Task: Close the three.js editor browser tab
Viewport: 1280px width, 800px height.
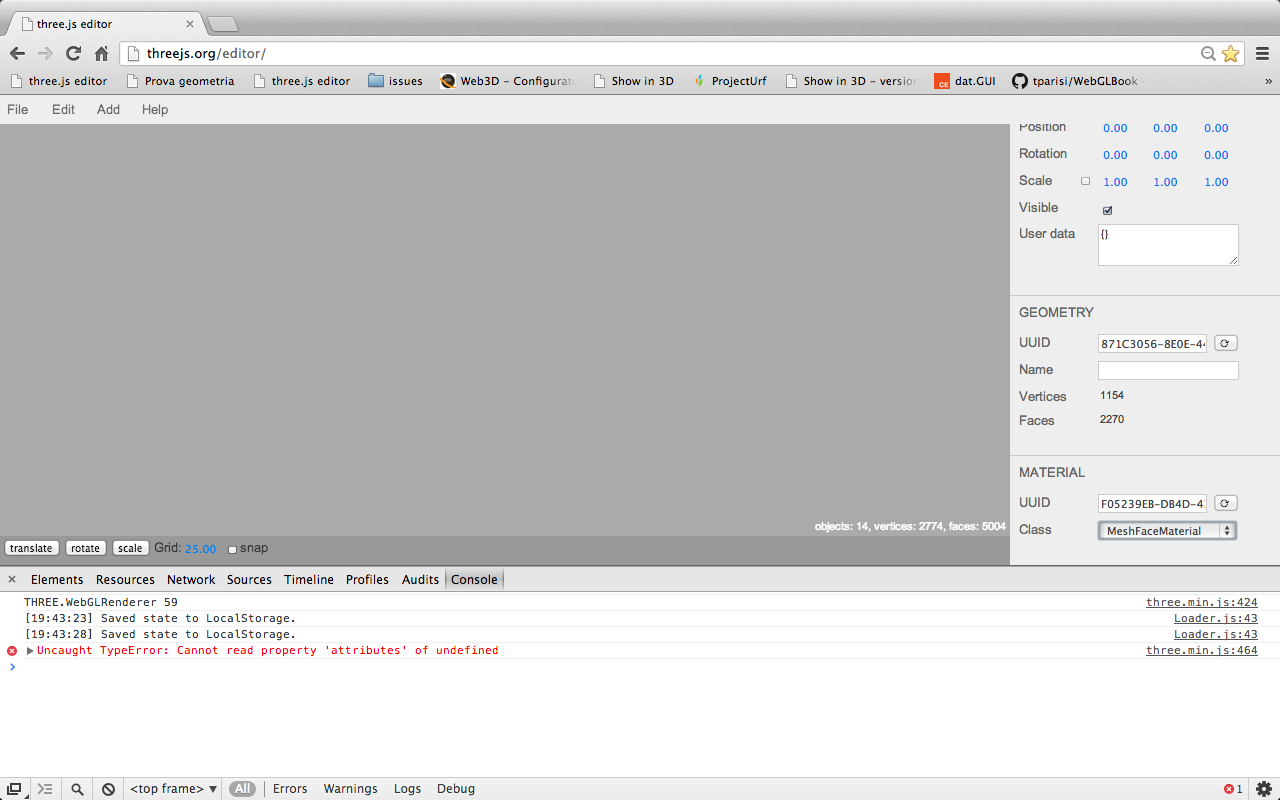Action: coord(190,24)
